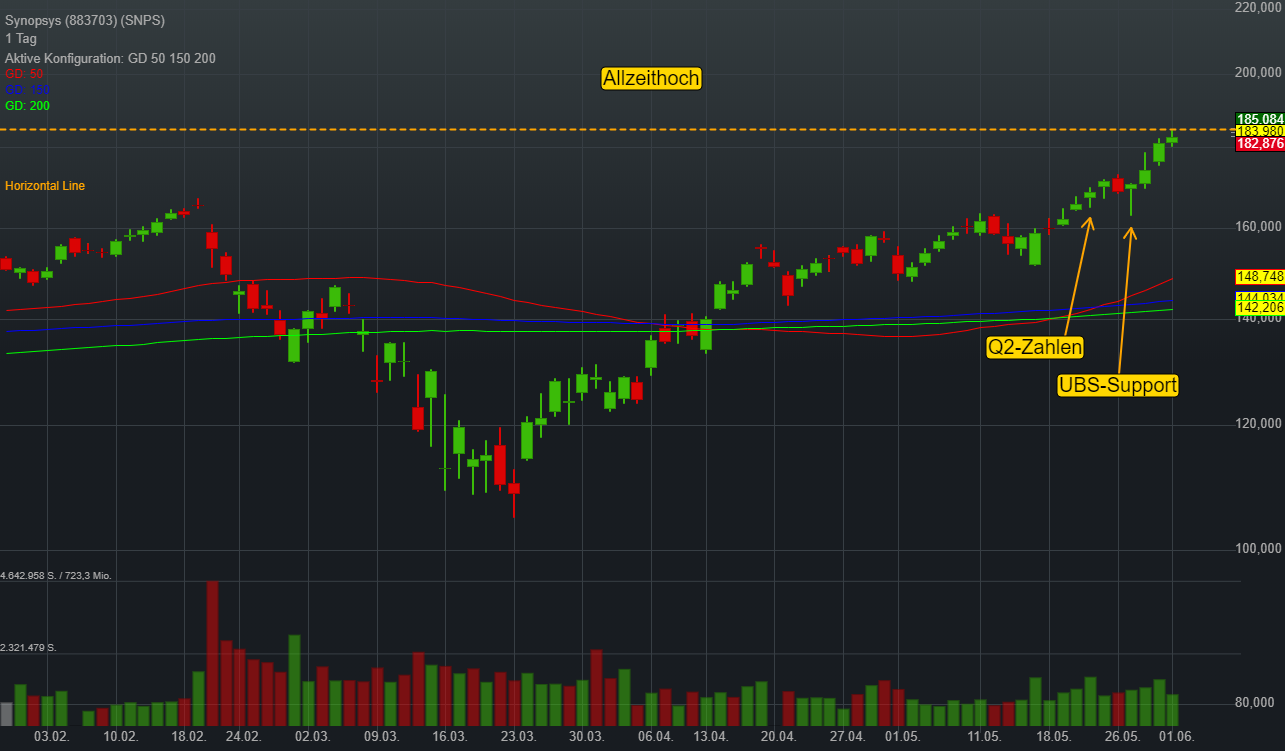Click the 24.02. date axis label
The height and width of the screenshot is (751, 1285).
click(243, 737)
